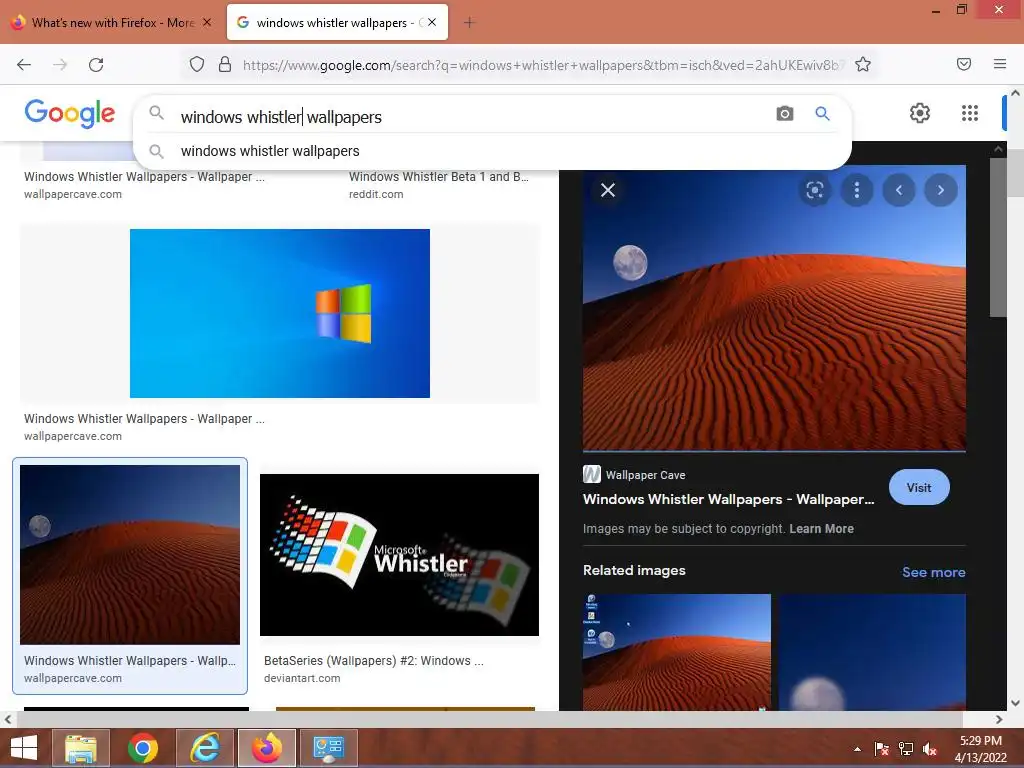Open the Google apps grid
1024x768 pixels.
(970, 113)
